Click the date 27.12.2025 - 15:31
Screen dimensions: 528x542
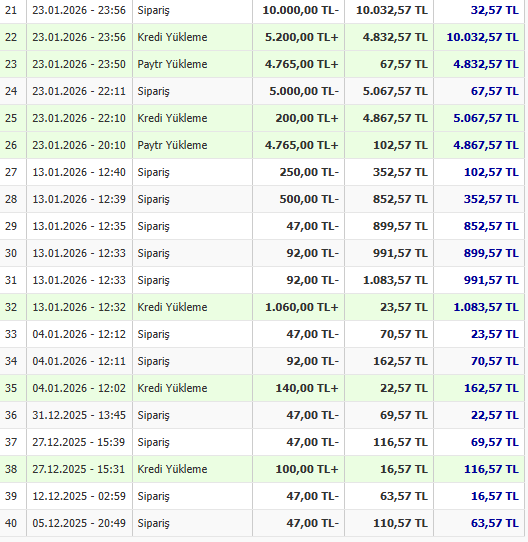79,469
